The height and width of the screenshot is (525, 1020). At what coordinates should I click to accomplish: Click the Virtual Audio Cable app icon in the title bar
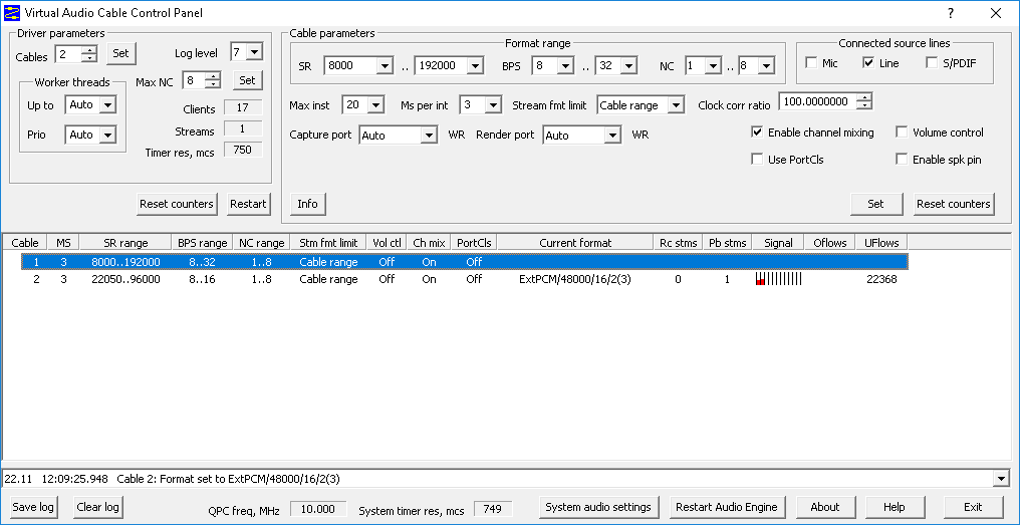[11, 13]
